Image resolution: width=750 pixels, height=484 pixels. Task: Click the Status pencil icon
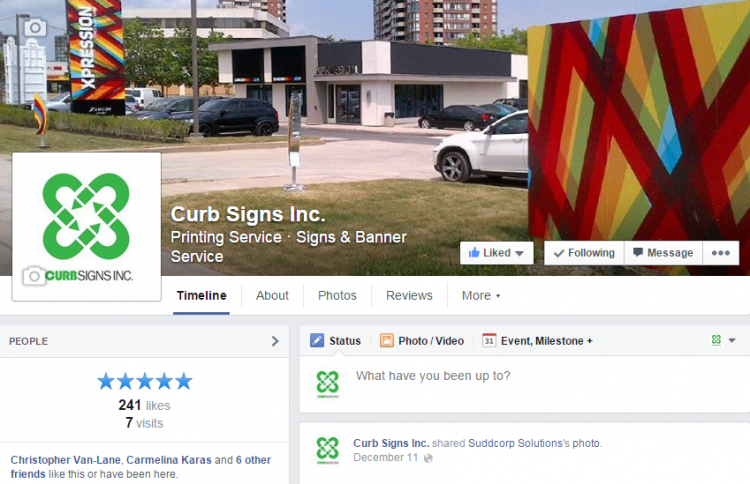point(317,341)
